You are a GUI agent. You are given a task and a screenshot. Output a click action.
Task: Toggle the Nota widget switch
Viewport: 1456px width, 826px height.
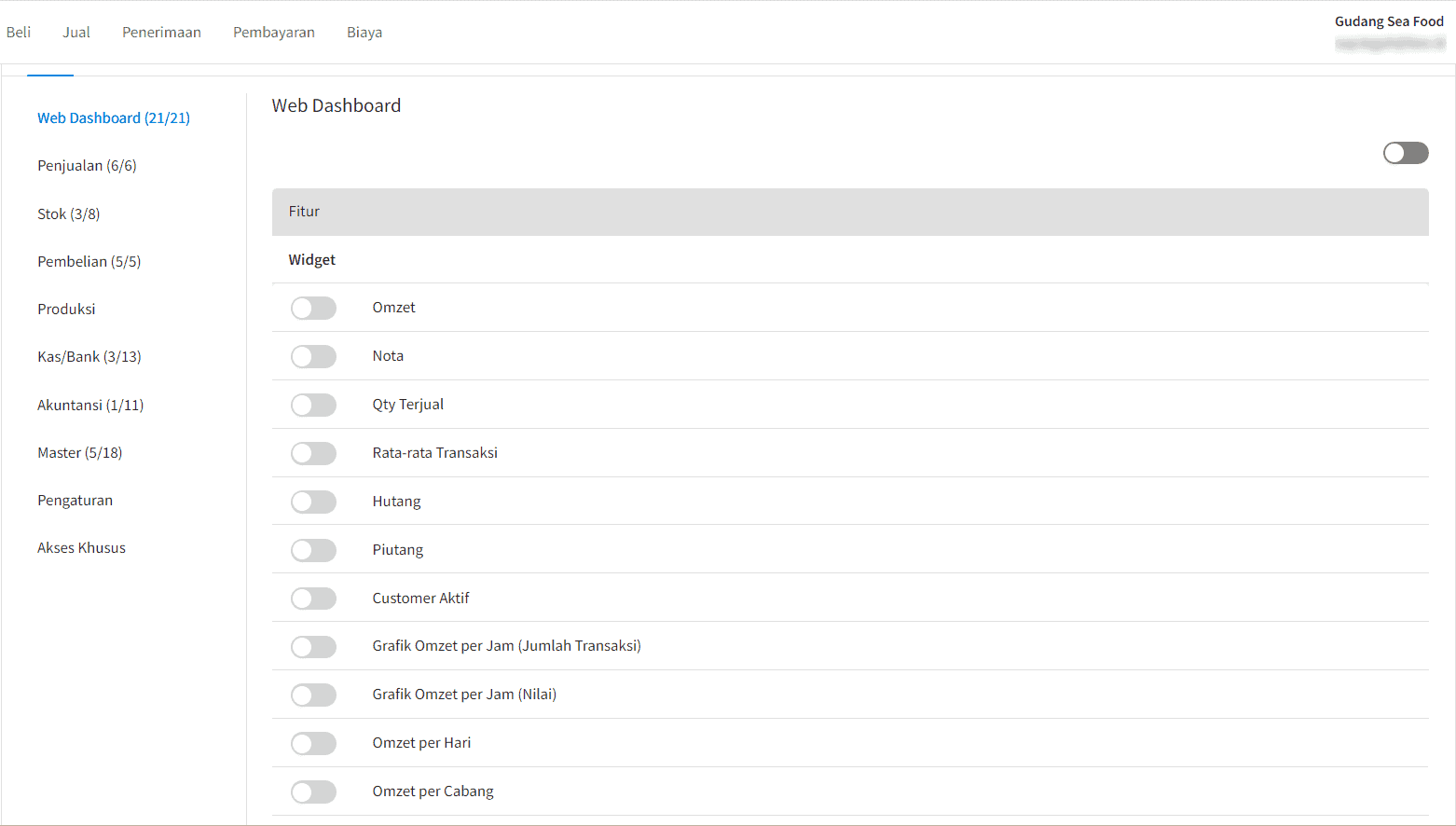tap(313, 357)
